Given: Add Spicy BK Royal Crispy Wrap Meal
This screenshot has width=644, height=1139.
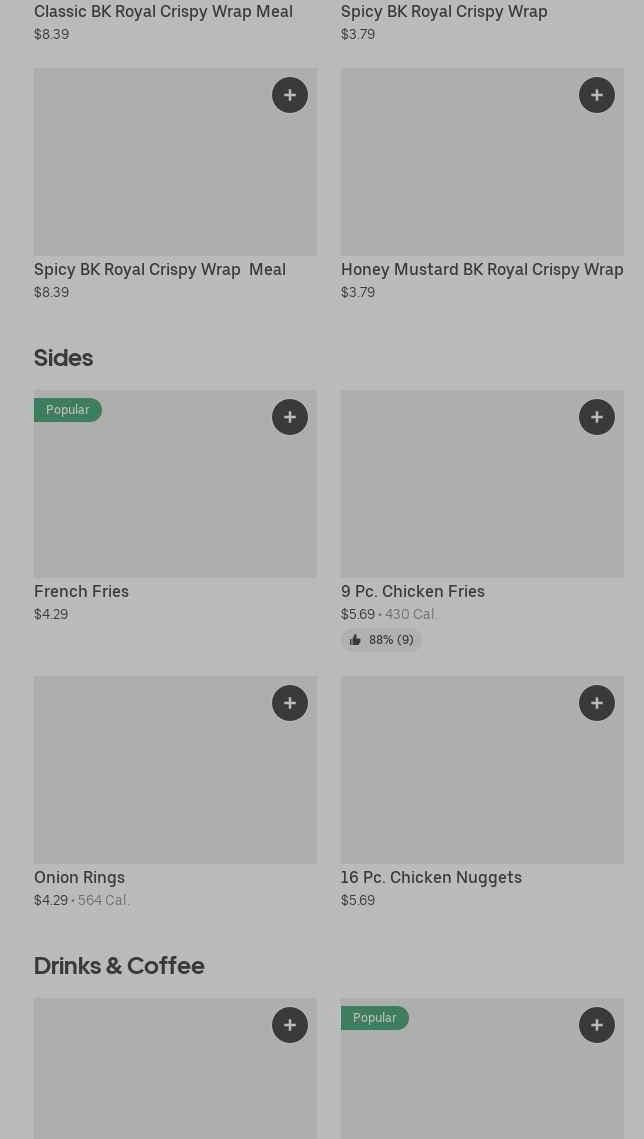Looking at the screenshot, I should tap(290, 95).
